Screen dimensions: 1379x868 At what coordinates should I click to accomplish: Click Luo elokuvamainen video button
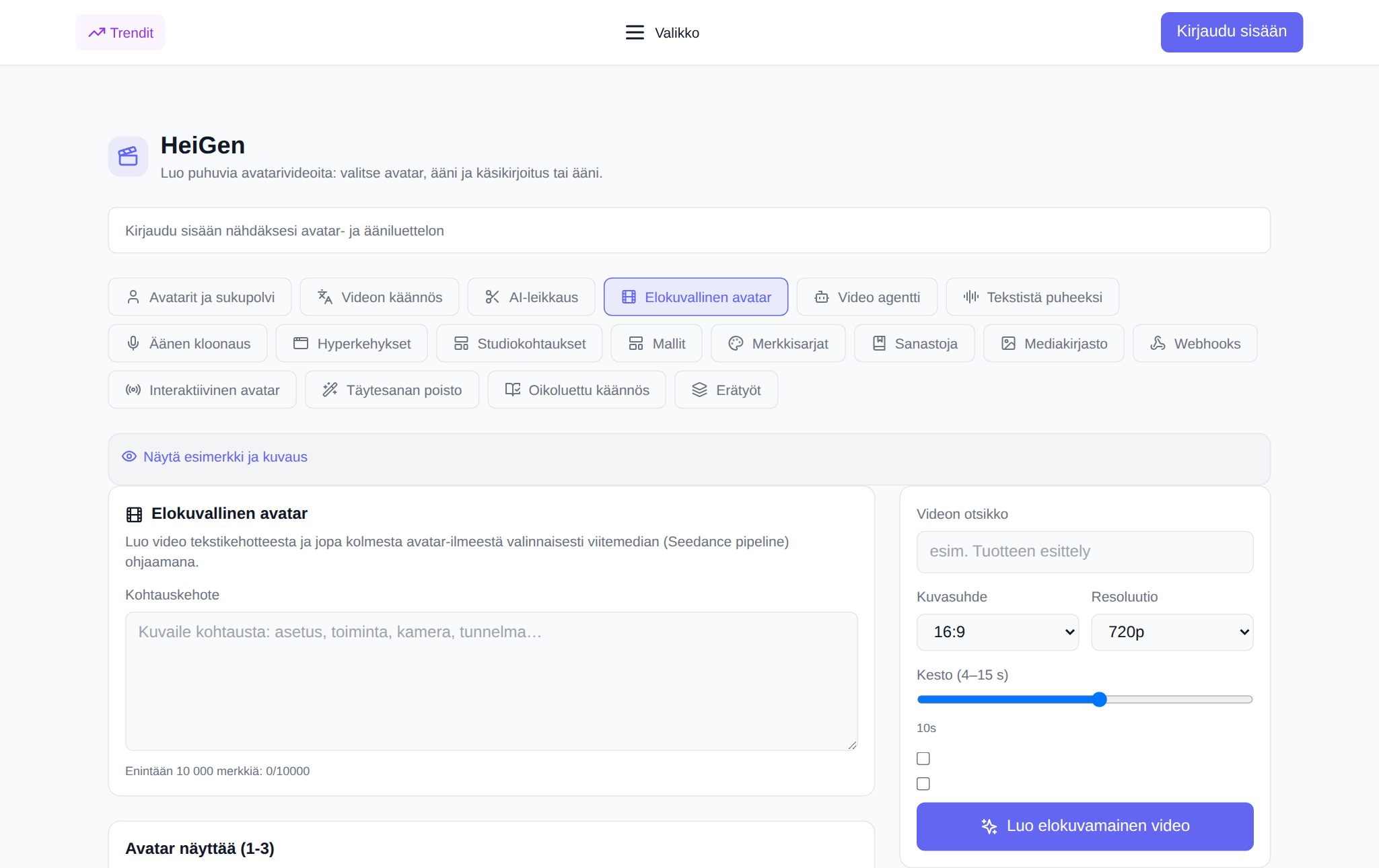tap(1085, 826)
